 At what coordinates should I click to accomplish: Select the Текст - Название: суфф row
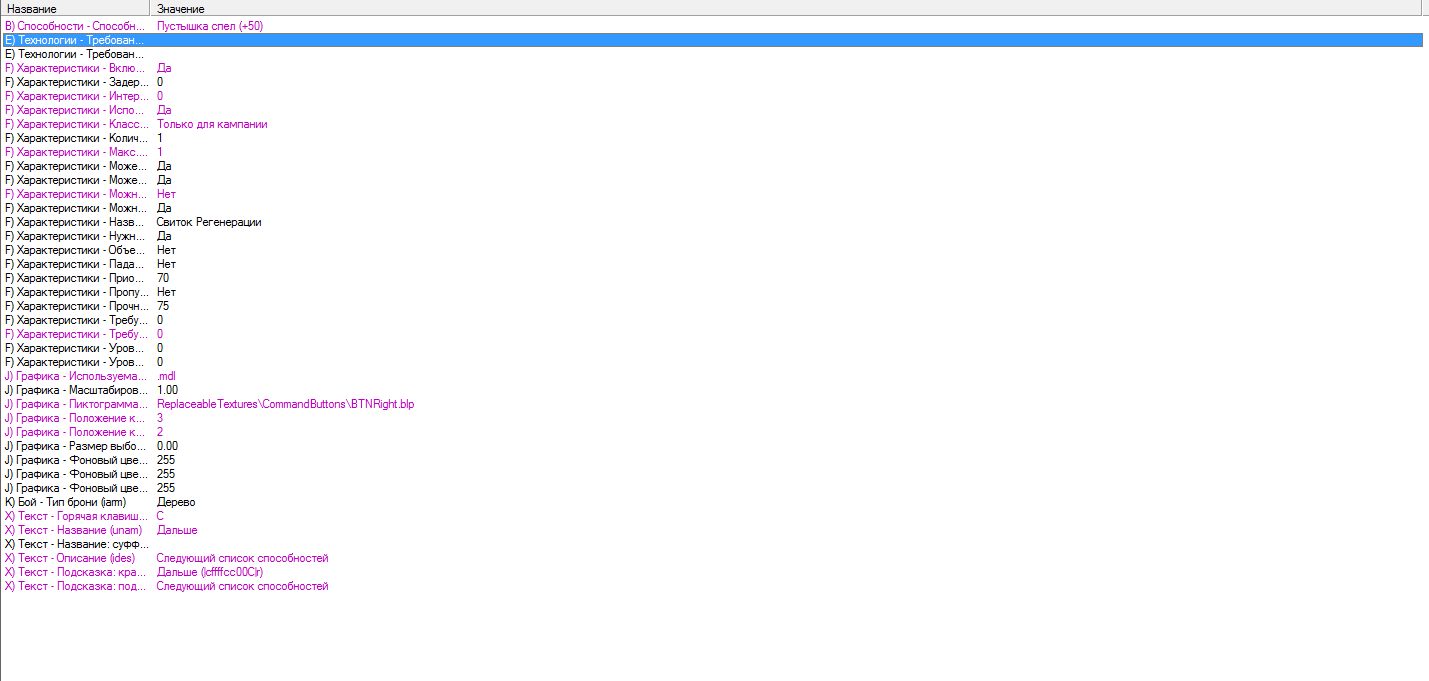click(712, 544)
